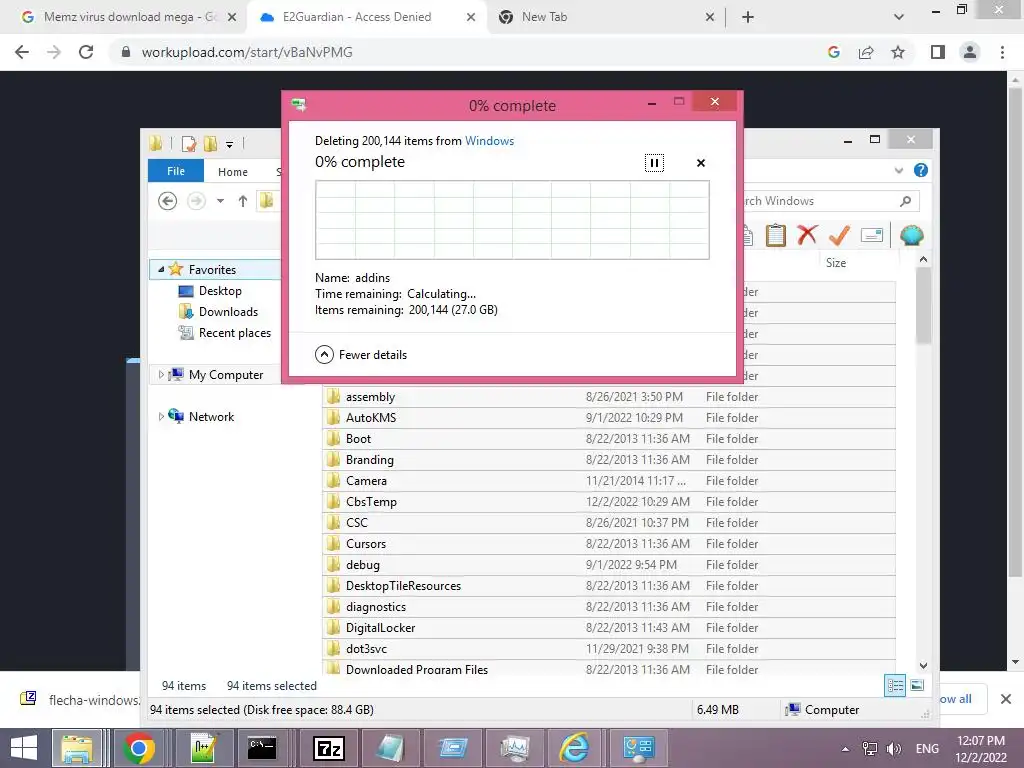Click the workupload address bar
1024x768 pixels.
[470, 52]
